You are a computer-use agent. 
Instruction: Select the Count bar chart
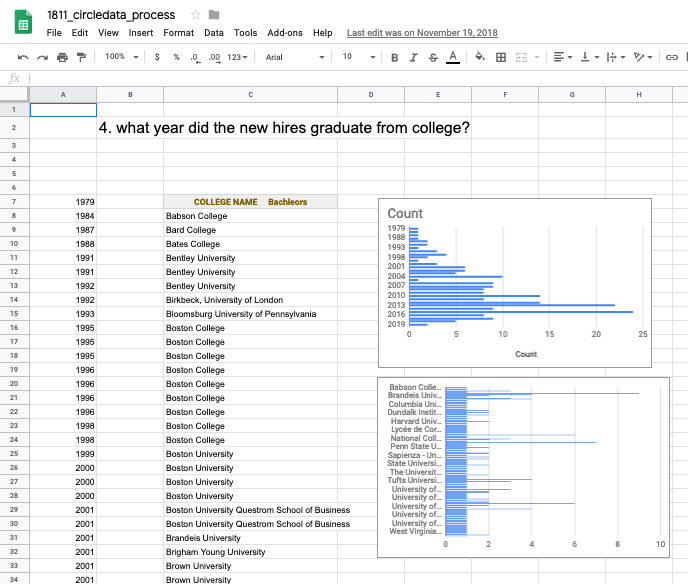515,283
